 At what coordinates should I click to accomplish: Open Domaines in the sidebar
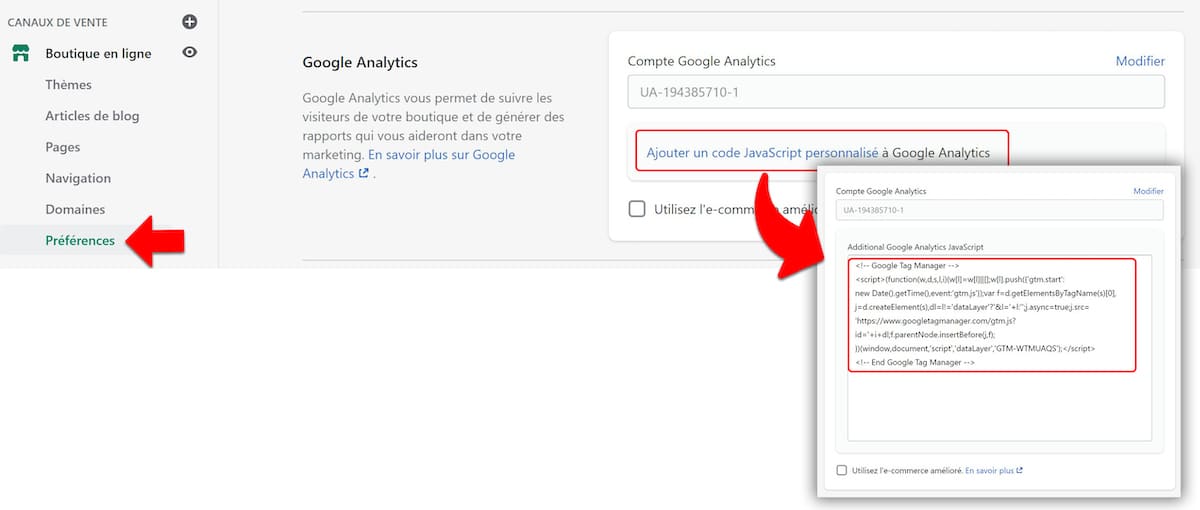75,209
